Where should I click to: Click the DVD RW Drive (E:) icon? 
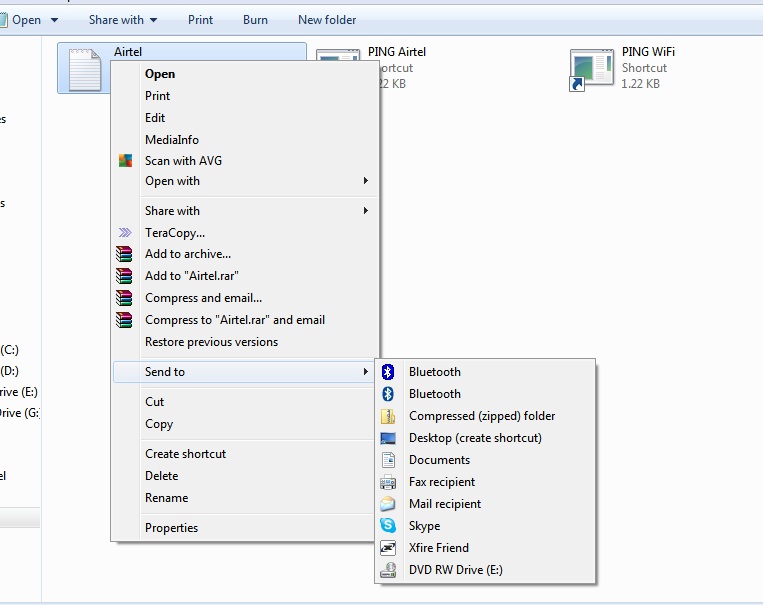pyautogui.click(x=388, y=570)
